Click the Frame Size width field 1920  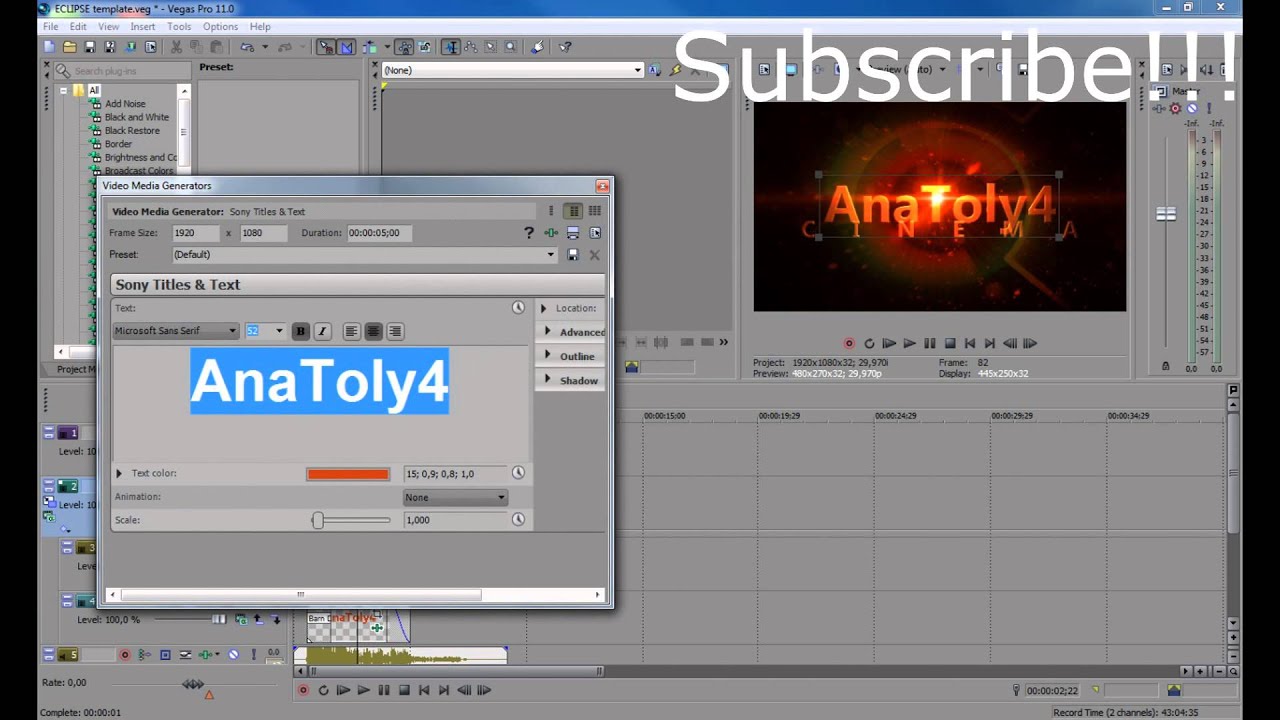pyautogui.click(x=195, y=233)
